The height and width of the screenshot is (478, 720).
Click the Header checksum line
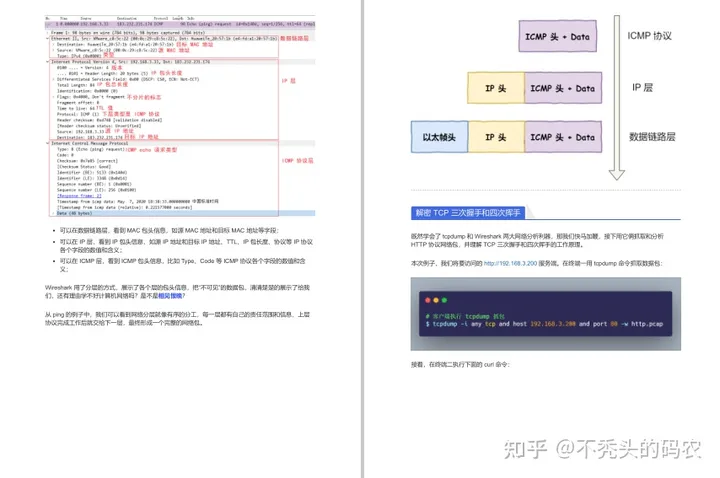109,120
